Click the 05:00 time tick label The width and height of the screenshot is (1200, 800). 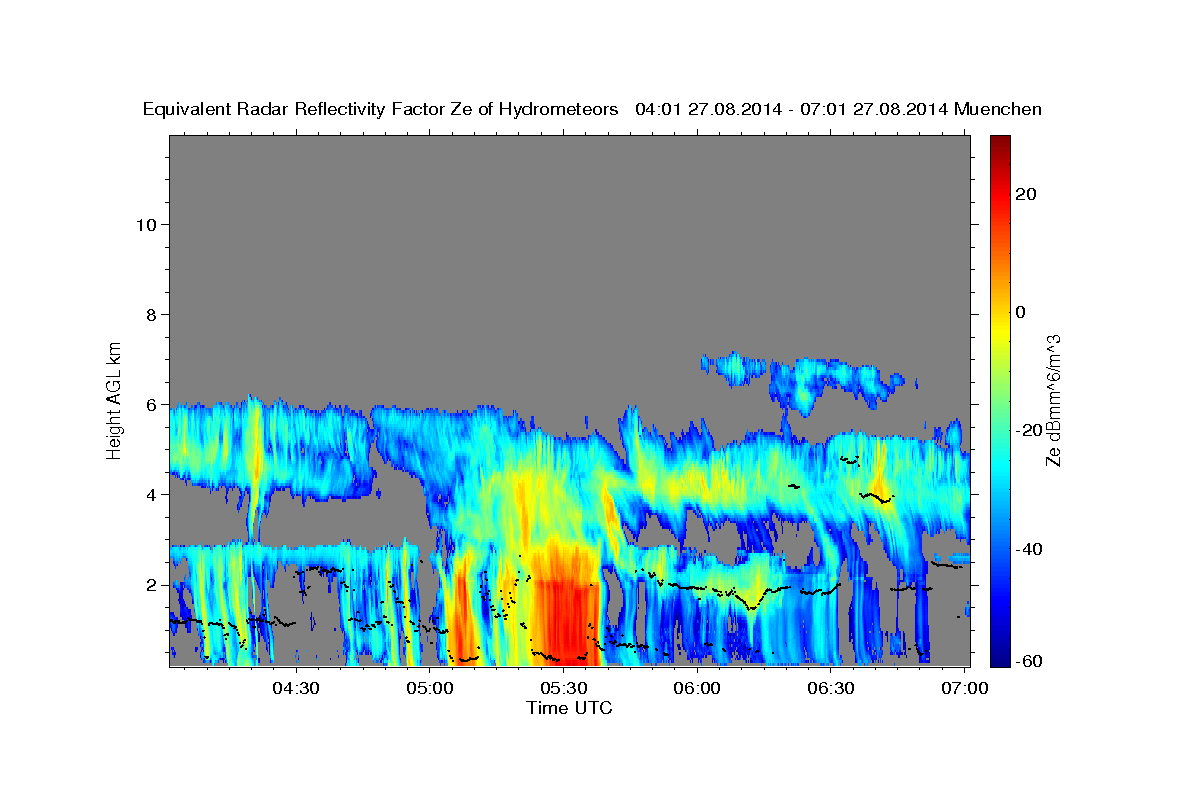[x=430, y=688]
